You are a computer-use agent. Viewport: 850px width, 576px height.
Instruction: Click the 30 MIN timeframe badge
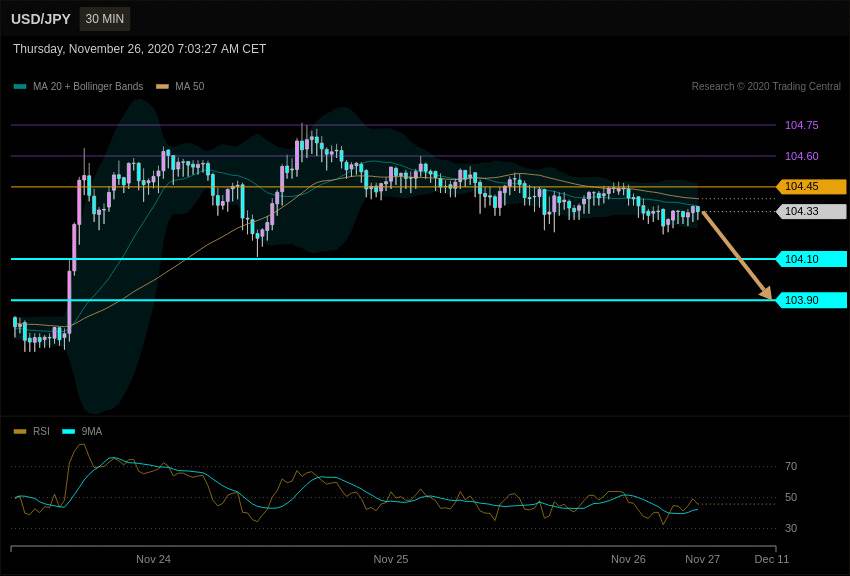click(x=105, y=19)
